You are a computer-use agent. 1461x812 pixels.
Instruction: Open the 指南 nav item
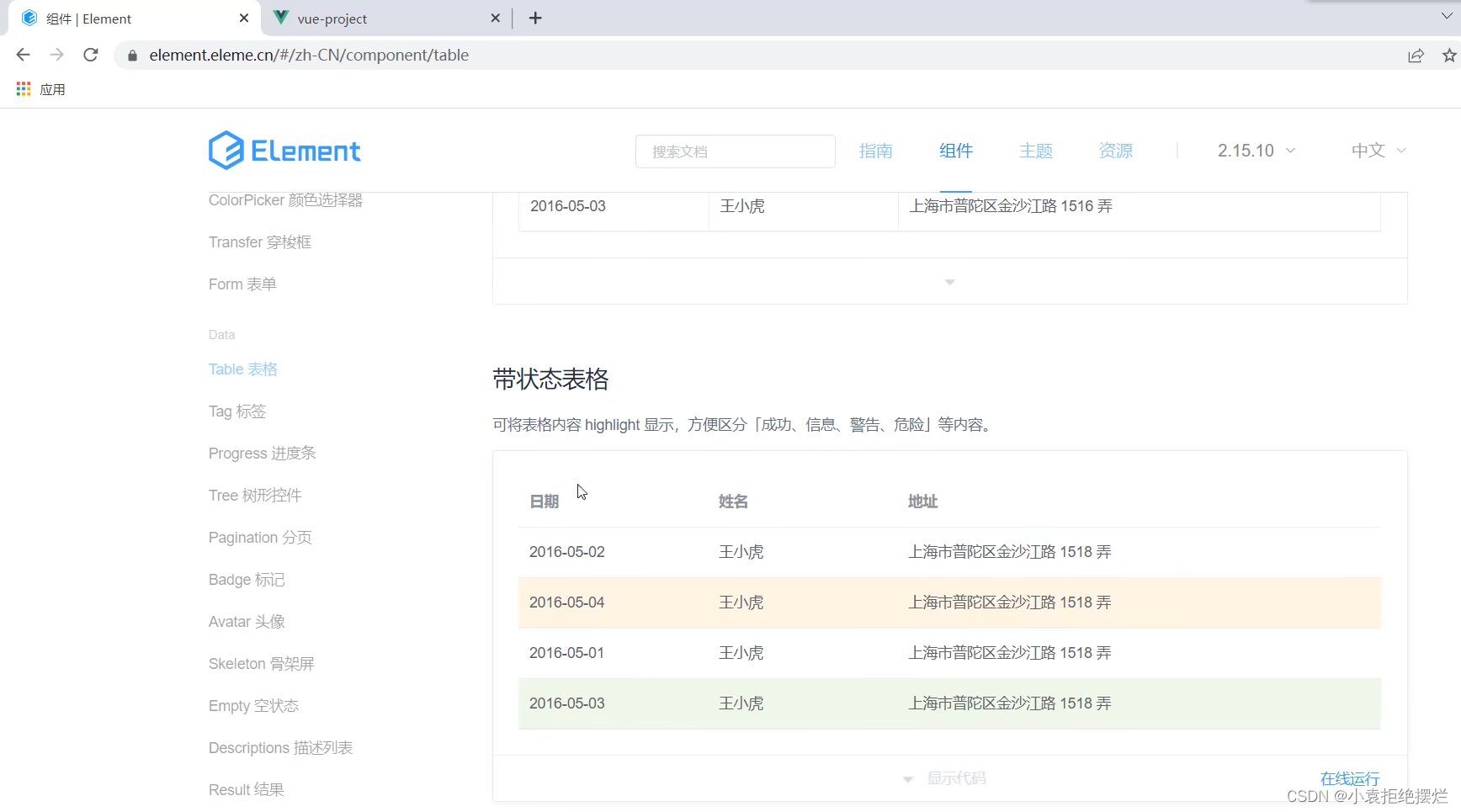pos(875,151)
